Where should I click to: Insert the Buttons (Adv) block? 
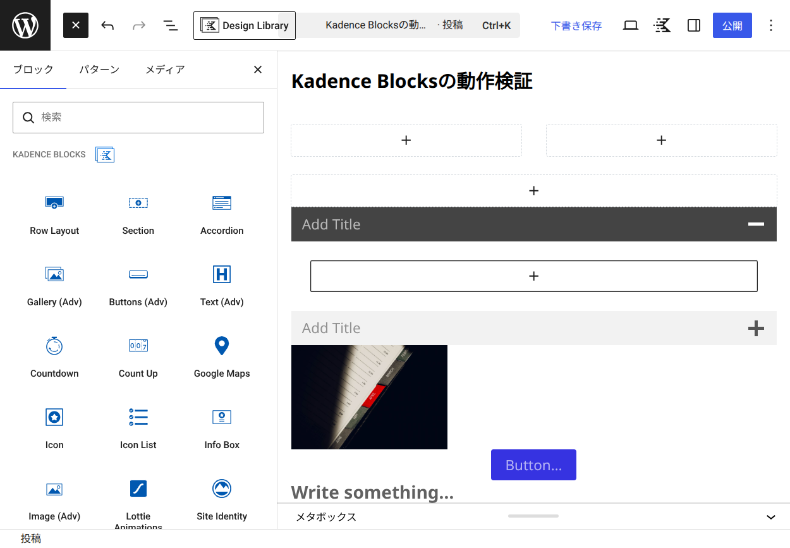[x=138, y=287]
